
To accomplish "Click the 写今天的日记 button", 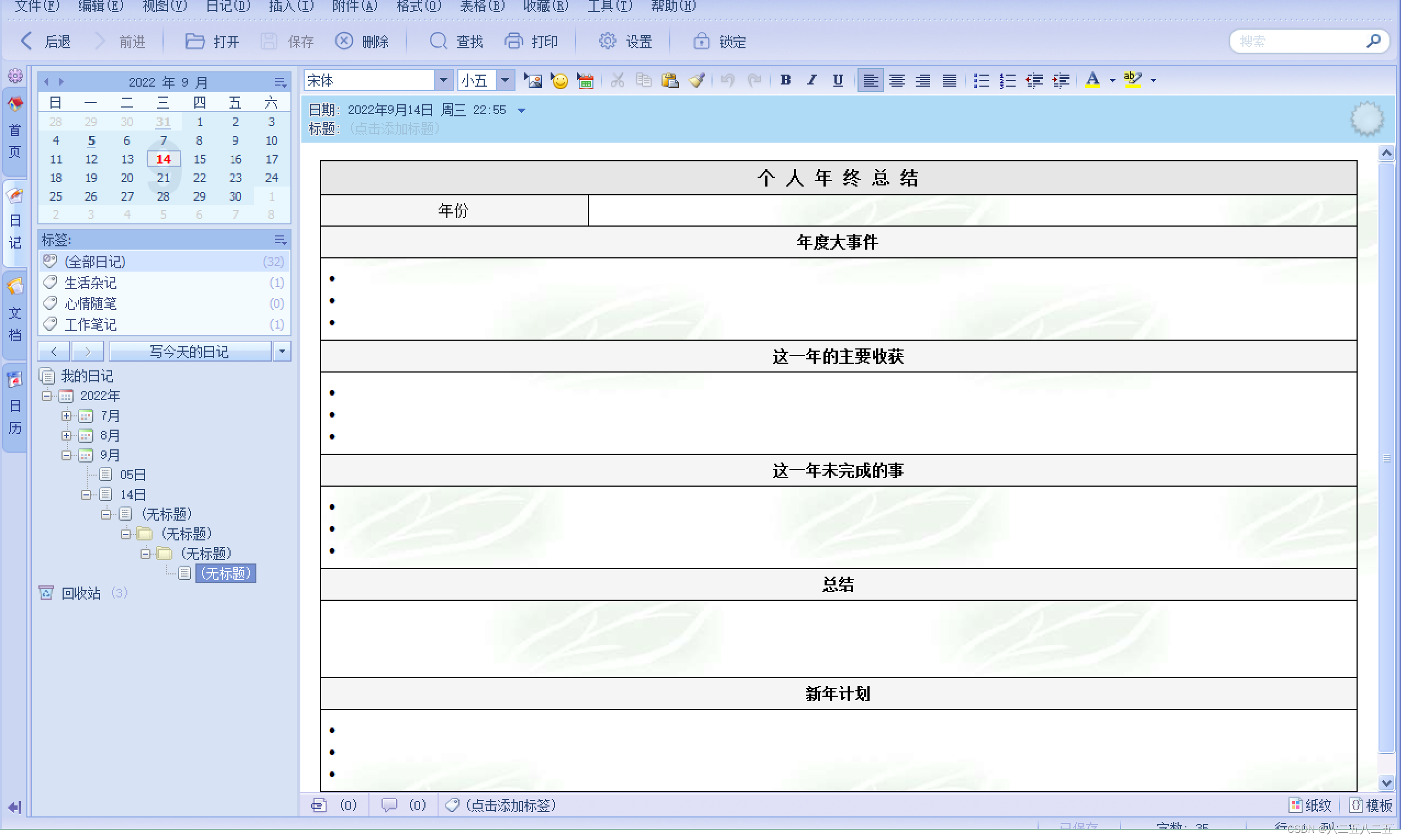I will [190, 352].
